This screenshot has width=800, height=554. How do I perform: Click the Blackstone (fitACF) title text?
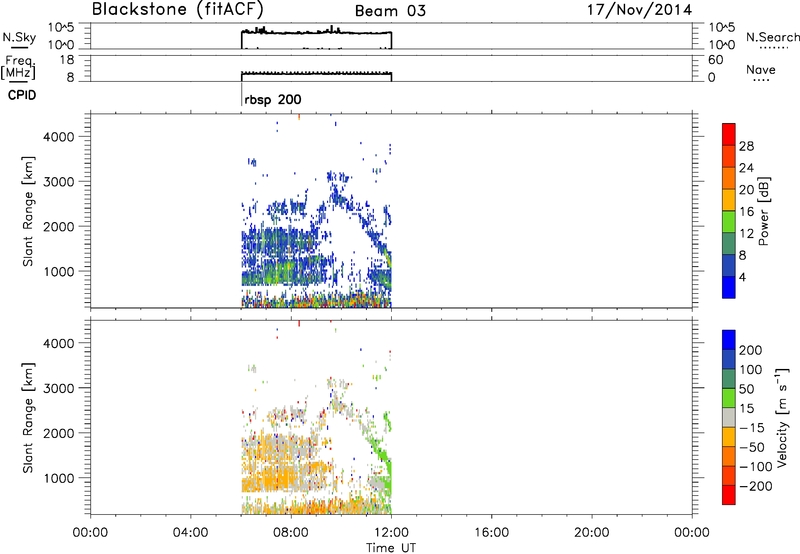[x=178, y=10]
